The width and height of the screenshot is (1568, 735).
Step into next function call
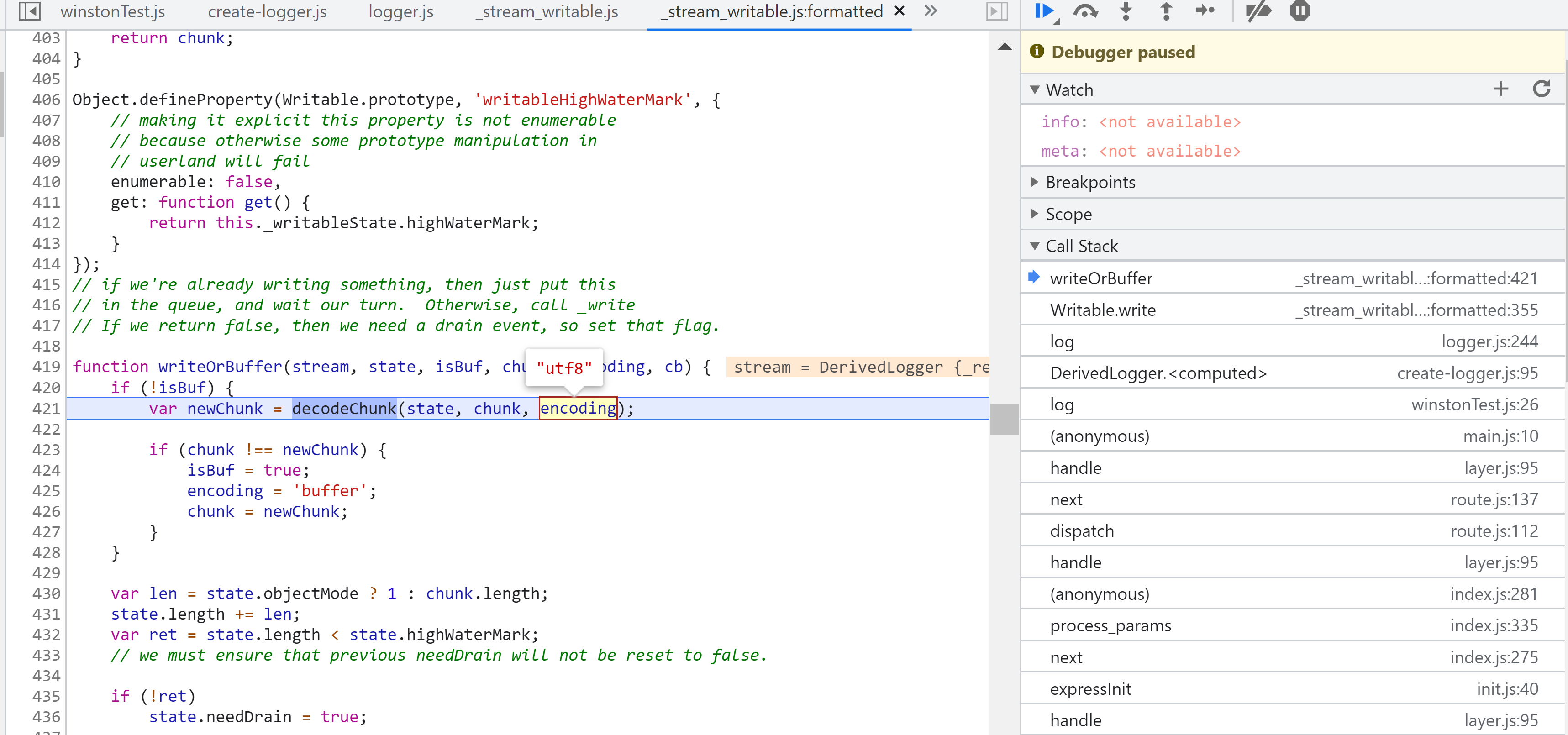click(1126, 11)
